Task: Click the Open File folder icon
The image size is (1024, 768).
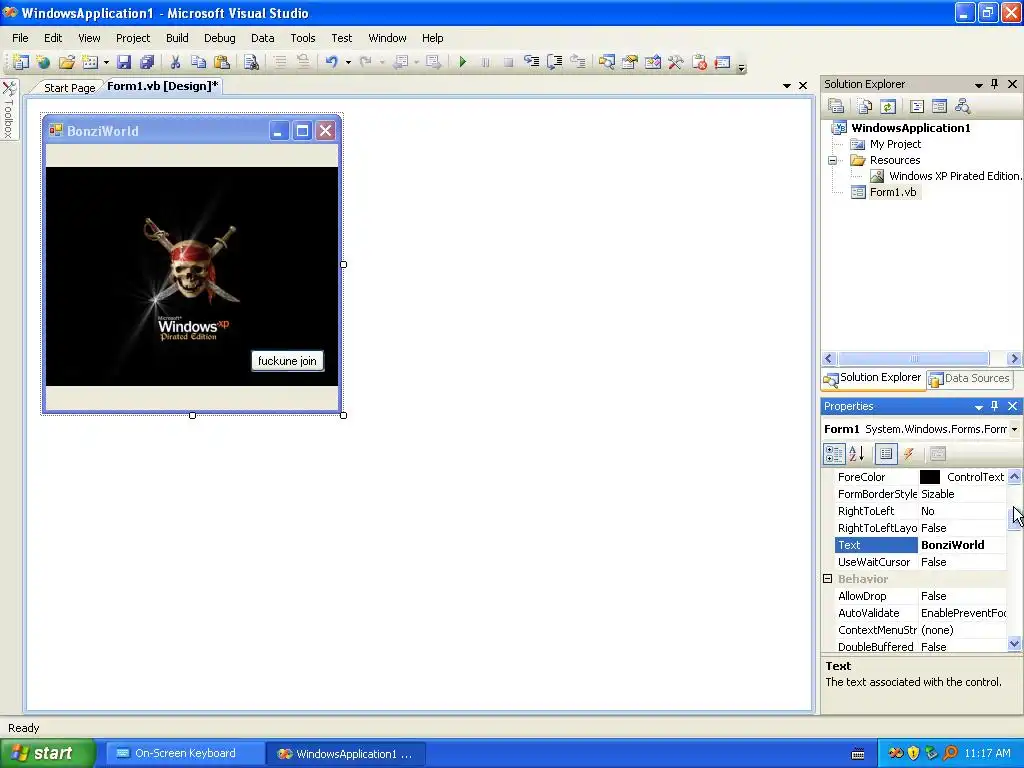Action: point(67,62)
